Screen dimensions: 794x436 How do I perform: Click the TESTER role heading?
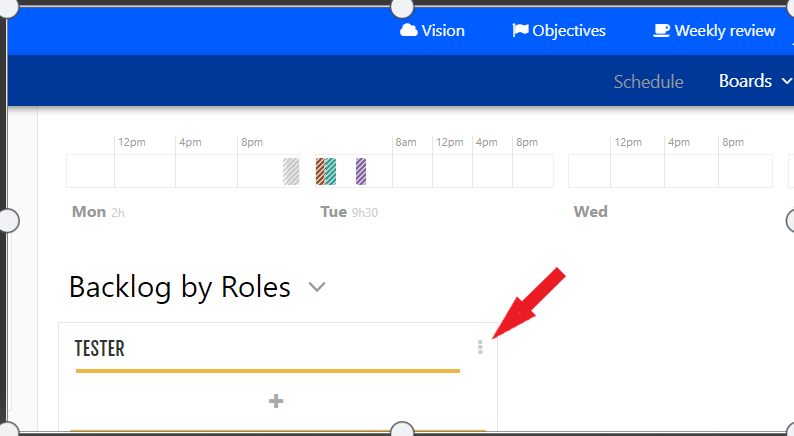[x=100, y=348]
